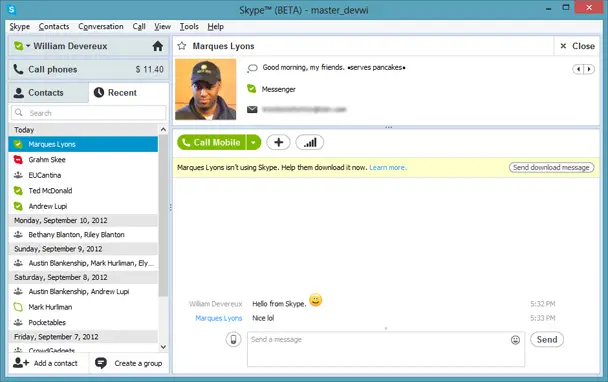This screenshot has width=608, height=382.
Task: Focus the contact Search field
Action: coord(89,113)
